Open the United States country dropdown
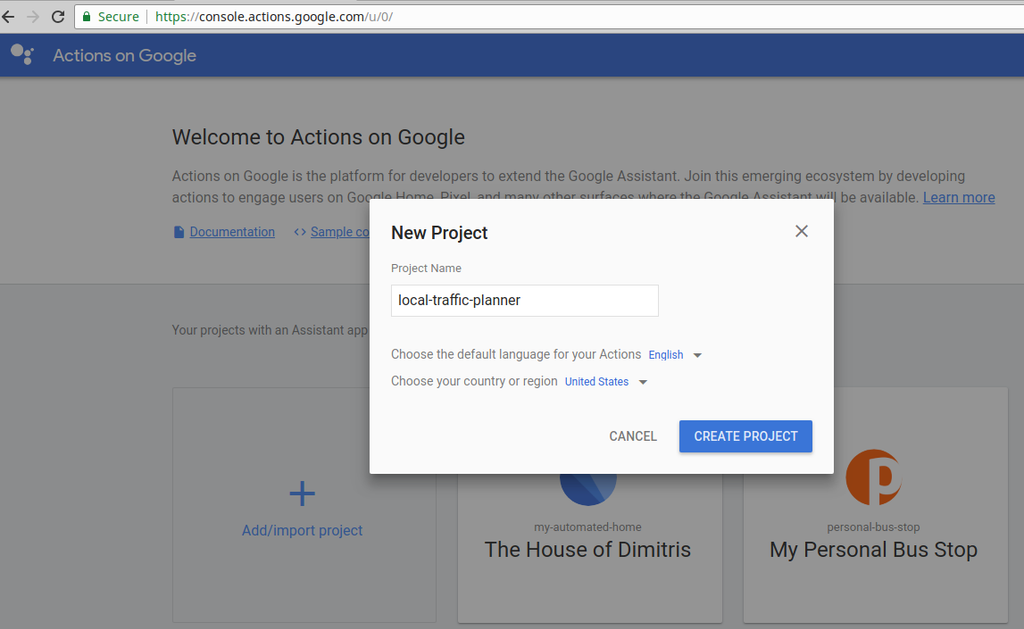1024x629 pixels. pos(605,381)
